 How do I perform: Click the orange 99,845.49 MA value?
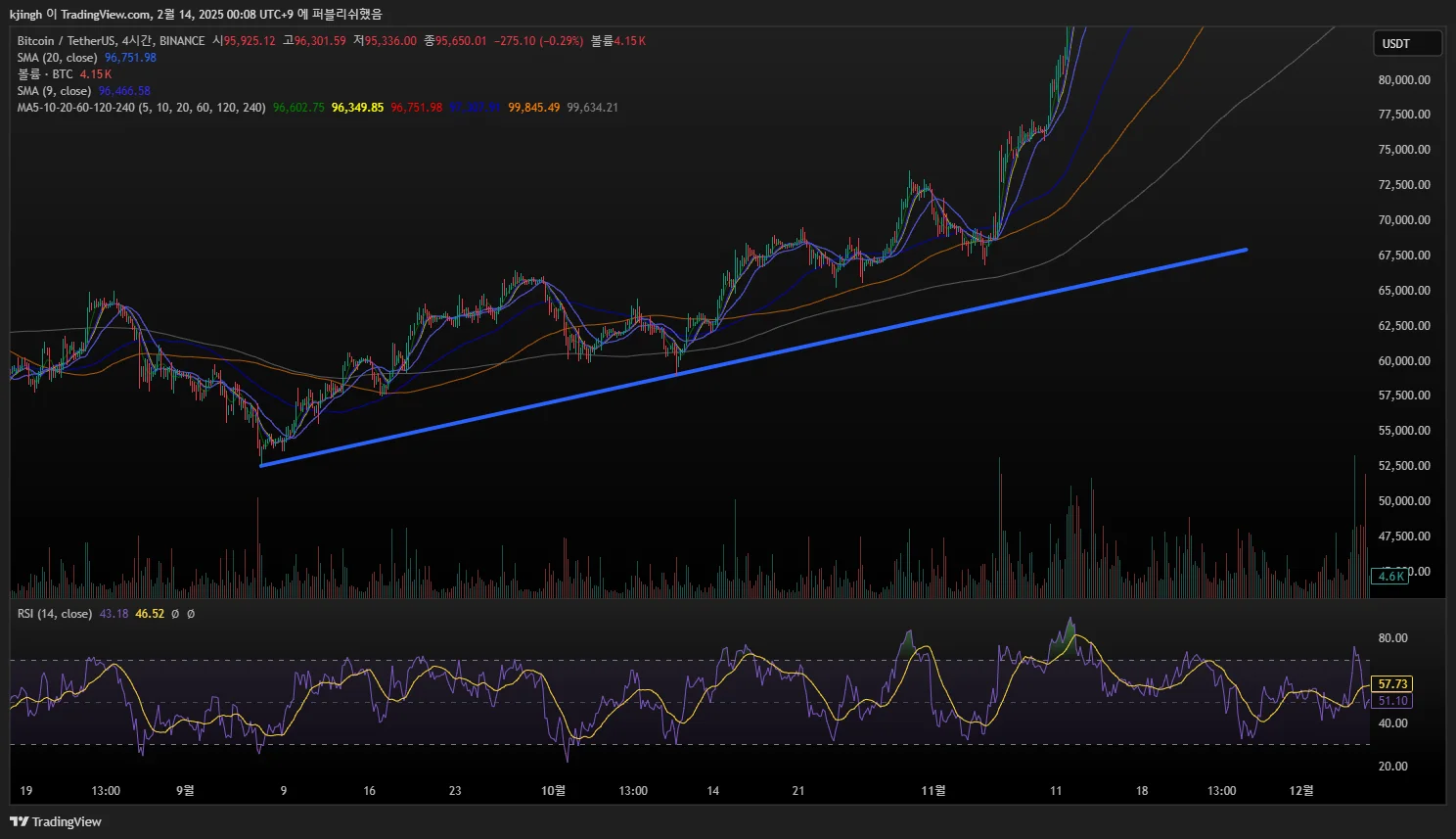(533, 108)
